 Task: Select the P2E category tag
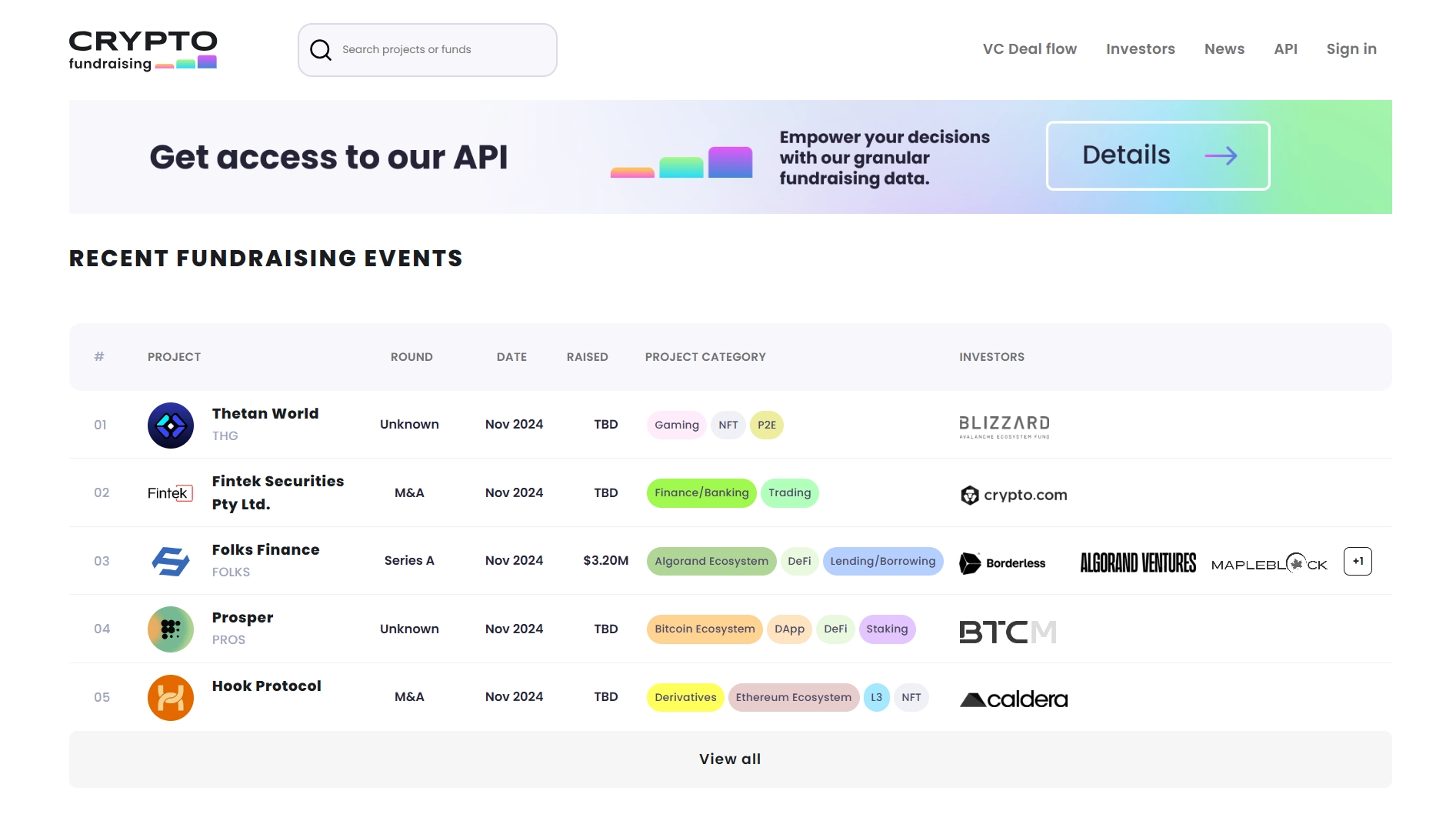[766, 426]
